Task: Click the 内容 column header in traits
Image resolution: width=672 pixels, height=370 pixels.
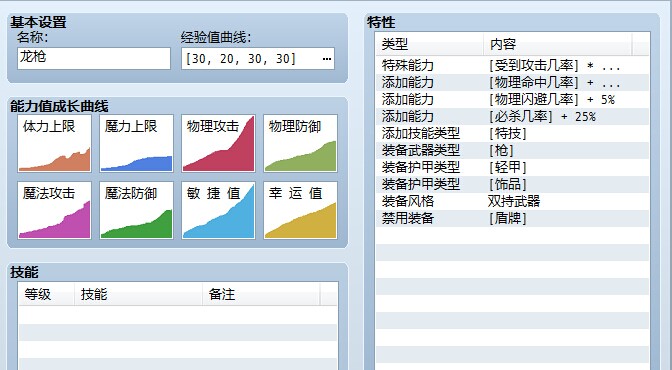Action: (558, 44)
